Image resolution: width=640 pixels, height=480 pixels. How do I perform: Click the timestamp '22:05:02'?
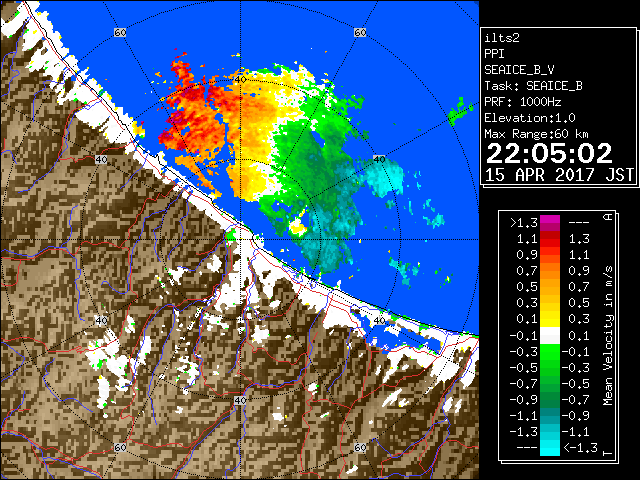(x=549, y=153)
